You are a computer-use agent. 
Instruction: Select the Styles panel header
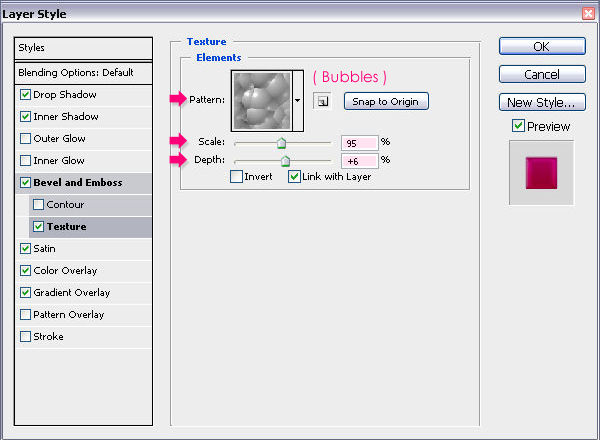coord(83,48)
